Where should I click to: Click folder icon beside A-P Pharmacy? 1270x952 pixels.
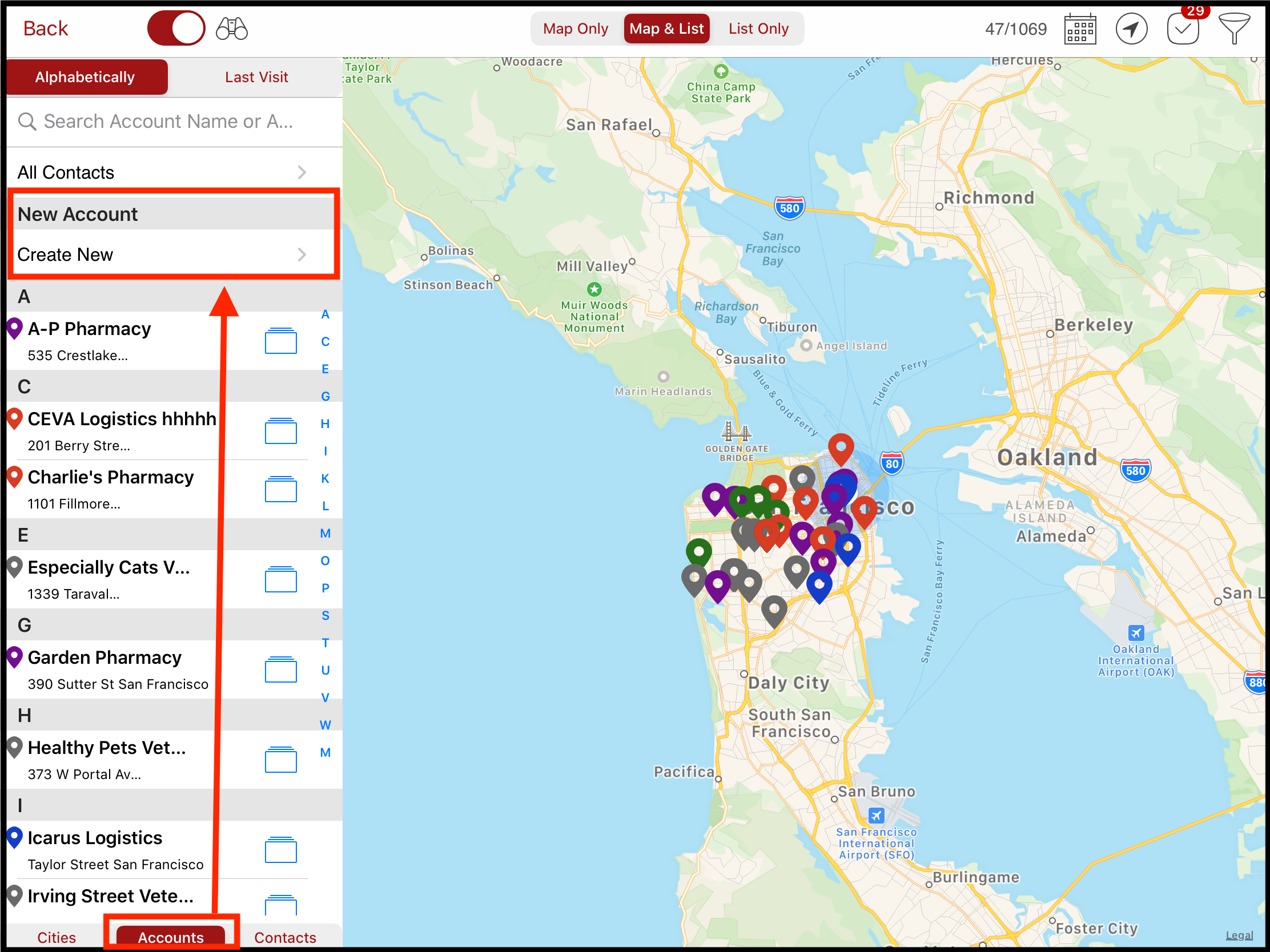[280, 341]
